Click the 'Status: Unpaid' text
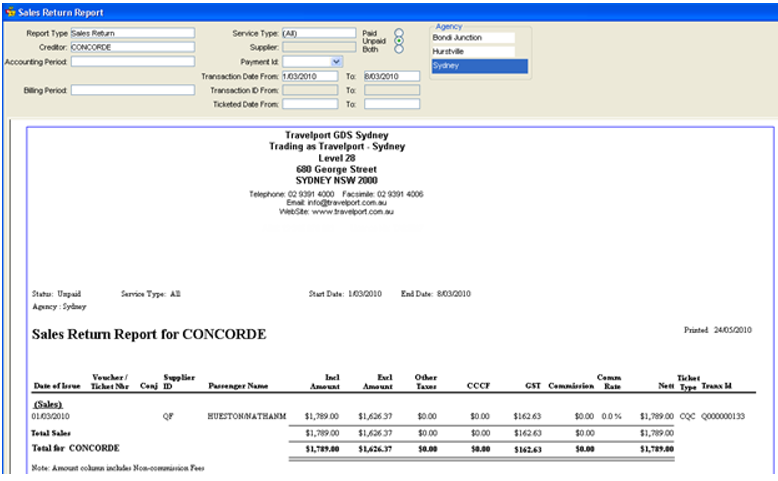 (56, 294)
